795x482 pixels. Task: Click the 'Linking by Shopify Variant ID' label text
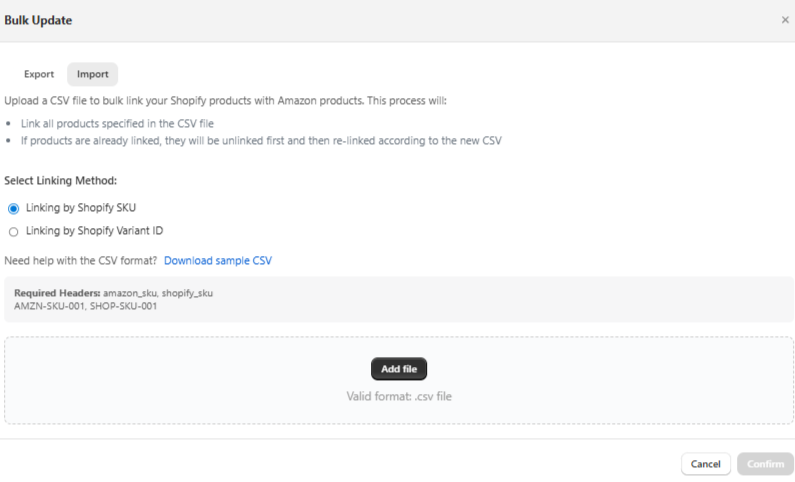[94, 231]
